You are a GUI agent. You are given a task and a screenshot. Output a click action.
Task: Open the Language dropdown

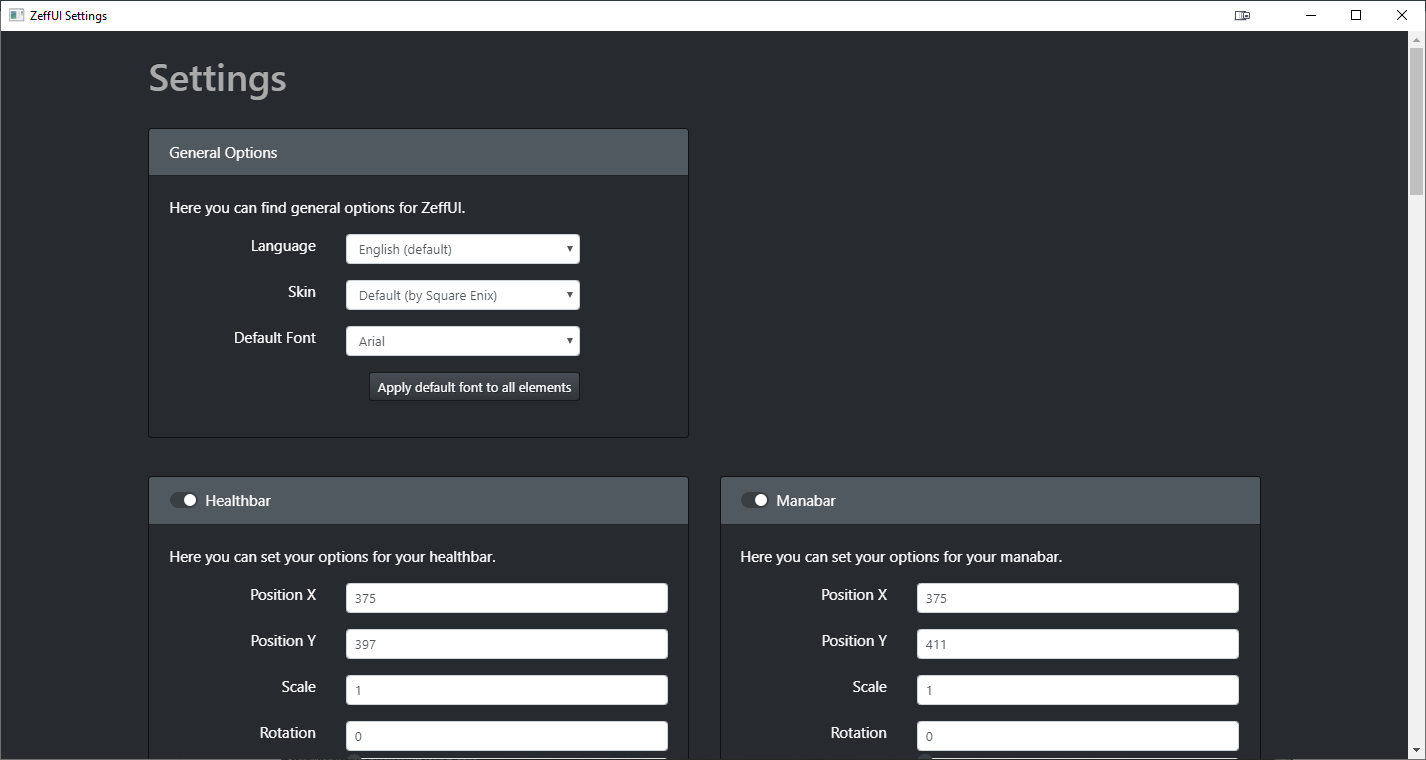462,248
